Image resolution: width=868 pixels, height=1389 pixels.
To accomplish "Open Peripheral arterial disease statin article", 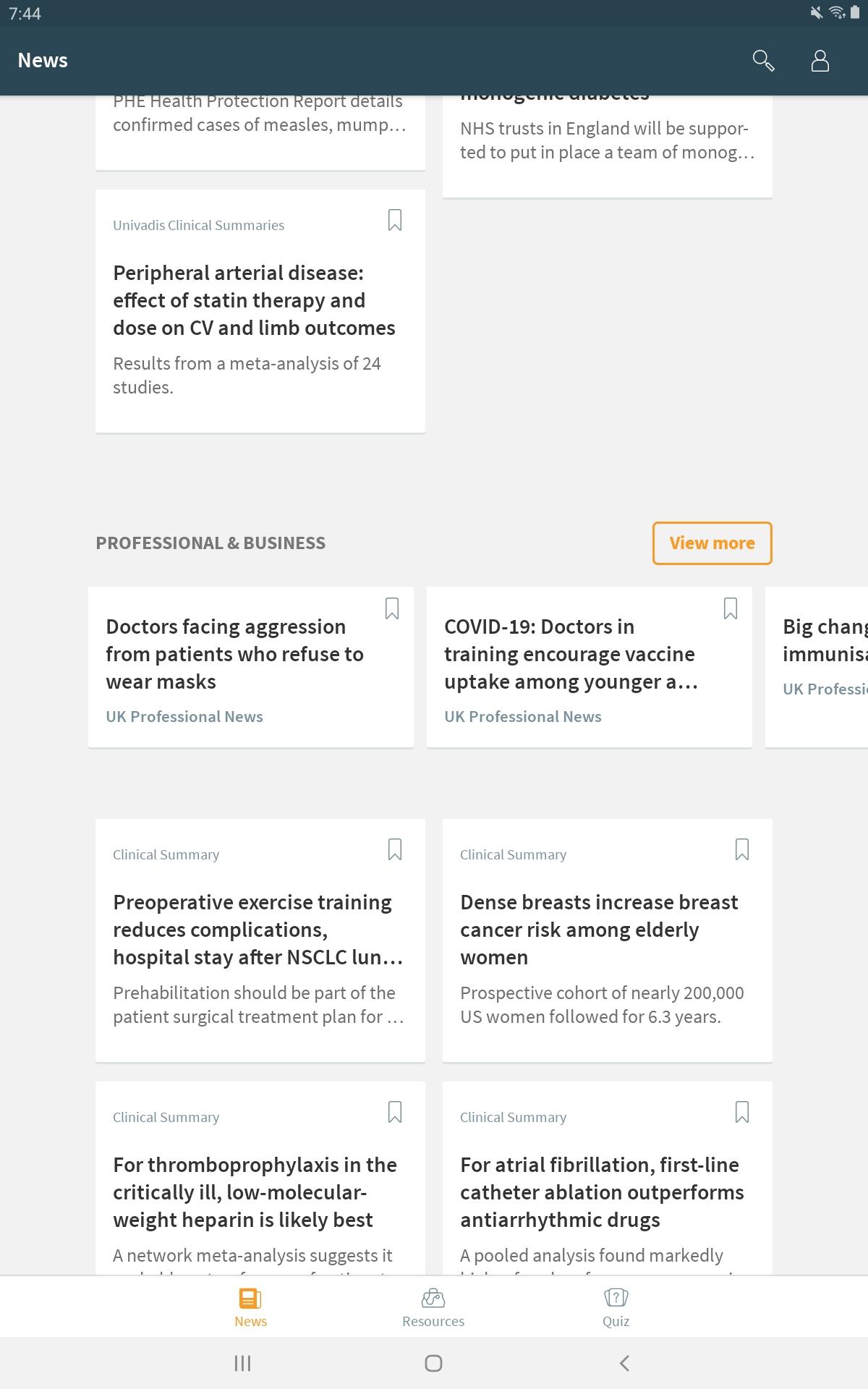I will 254,300.
